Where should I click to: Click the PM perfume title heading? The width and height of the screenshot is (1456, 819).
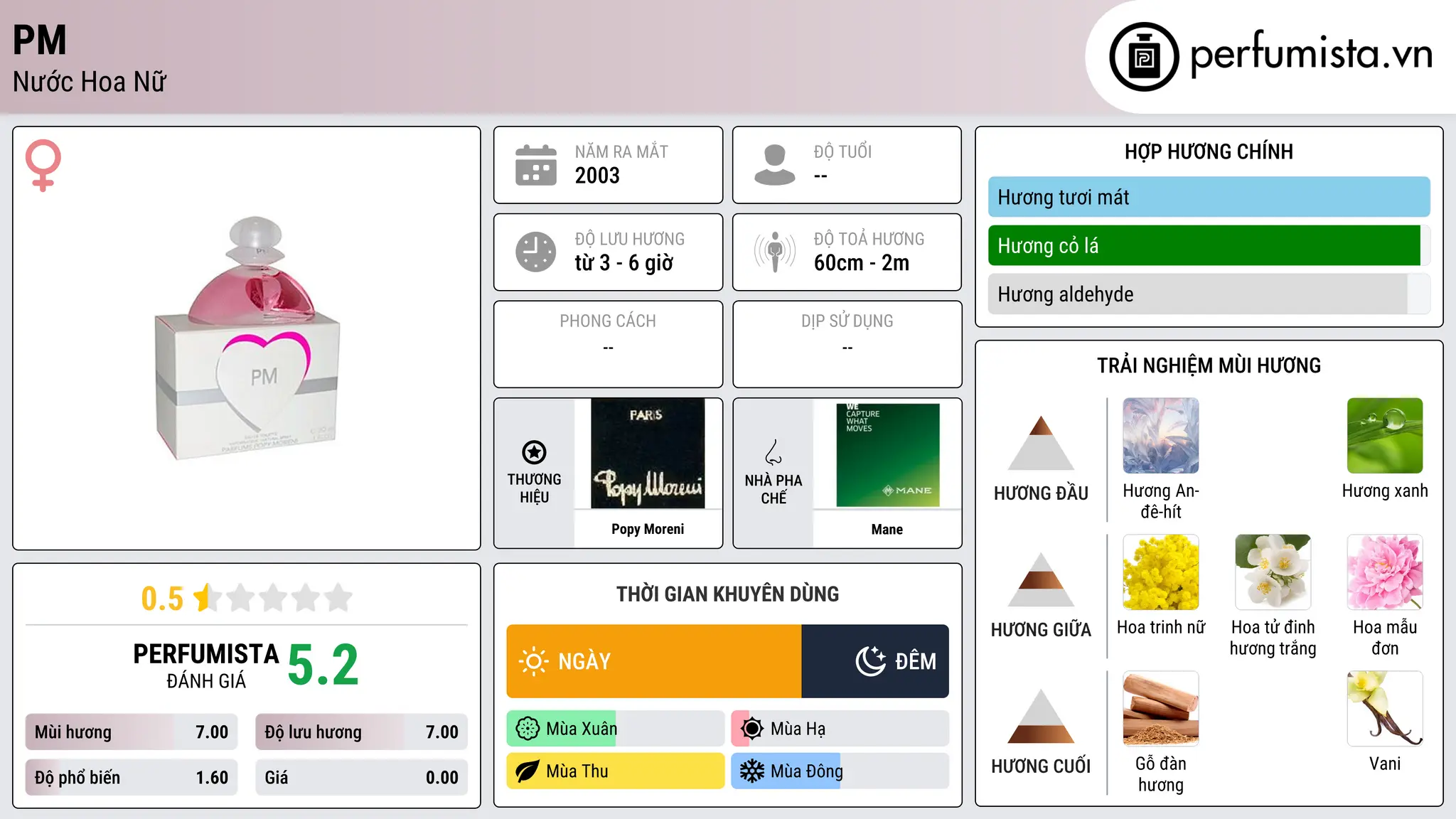(40, 40)
